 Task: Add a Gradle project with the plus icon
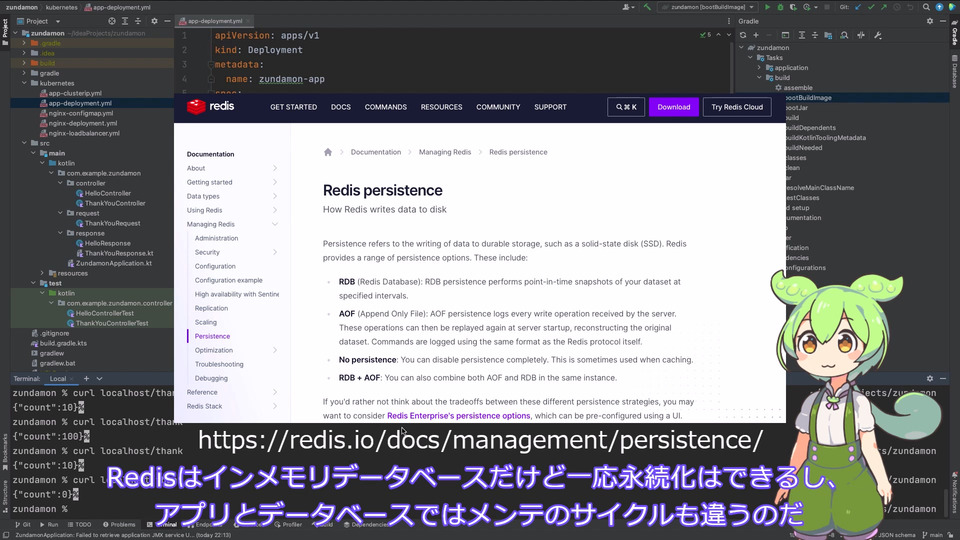pyautogui.click(x=756, y=36)
